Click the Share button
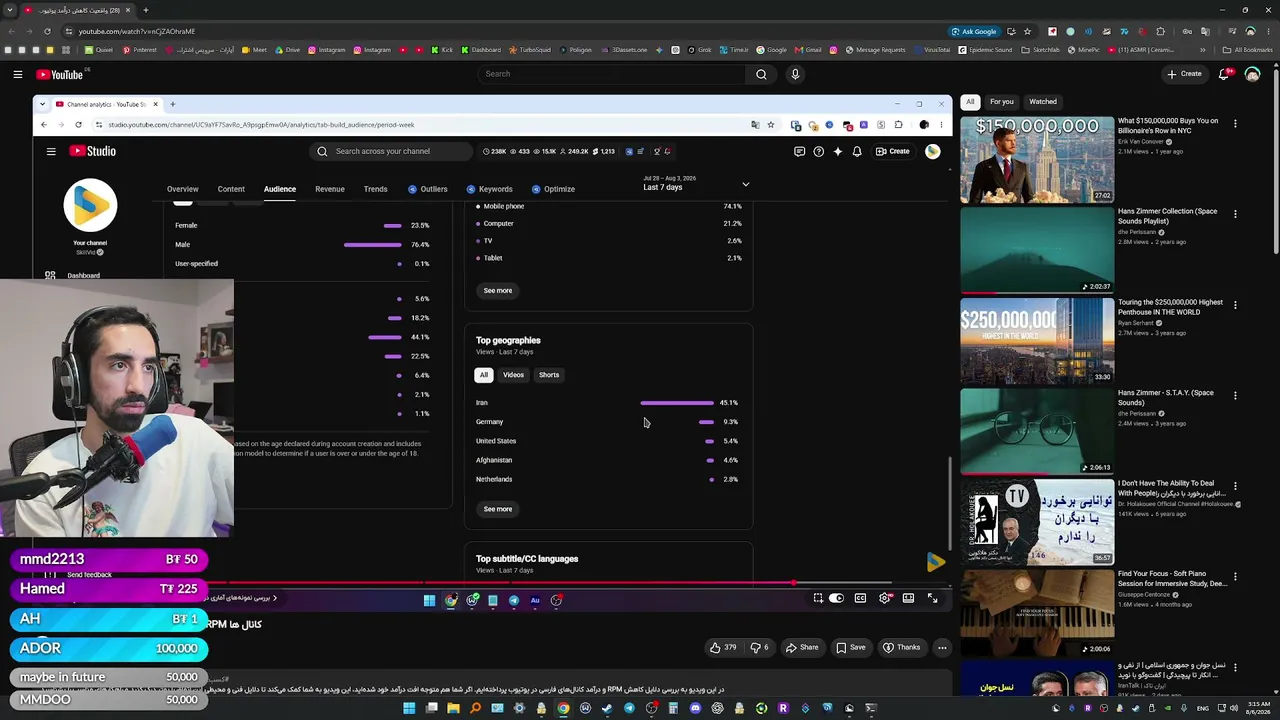Screen dimensions: 1280x720 802,647
